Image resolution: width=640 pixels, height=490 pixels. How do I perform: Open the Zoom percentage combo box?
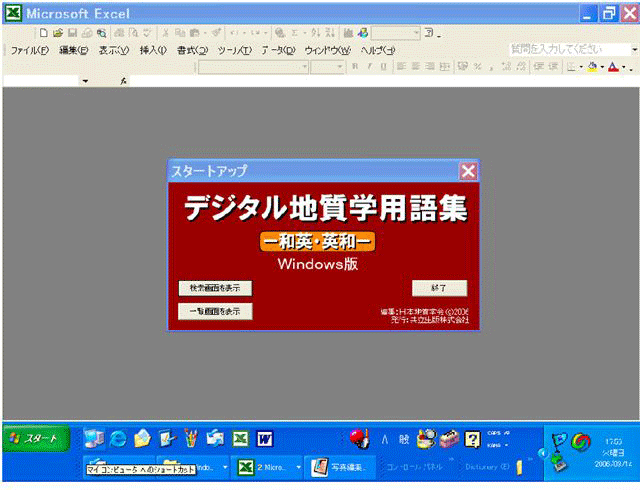[x=396, y=33]
